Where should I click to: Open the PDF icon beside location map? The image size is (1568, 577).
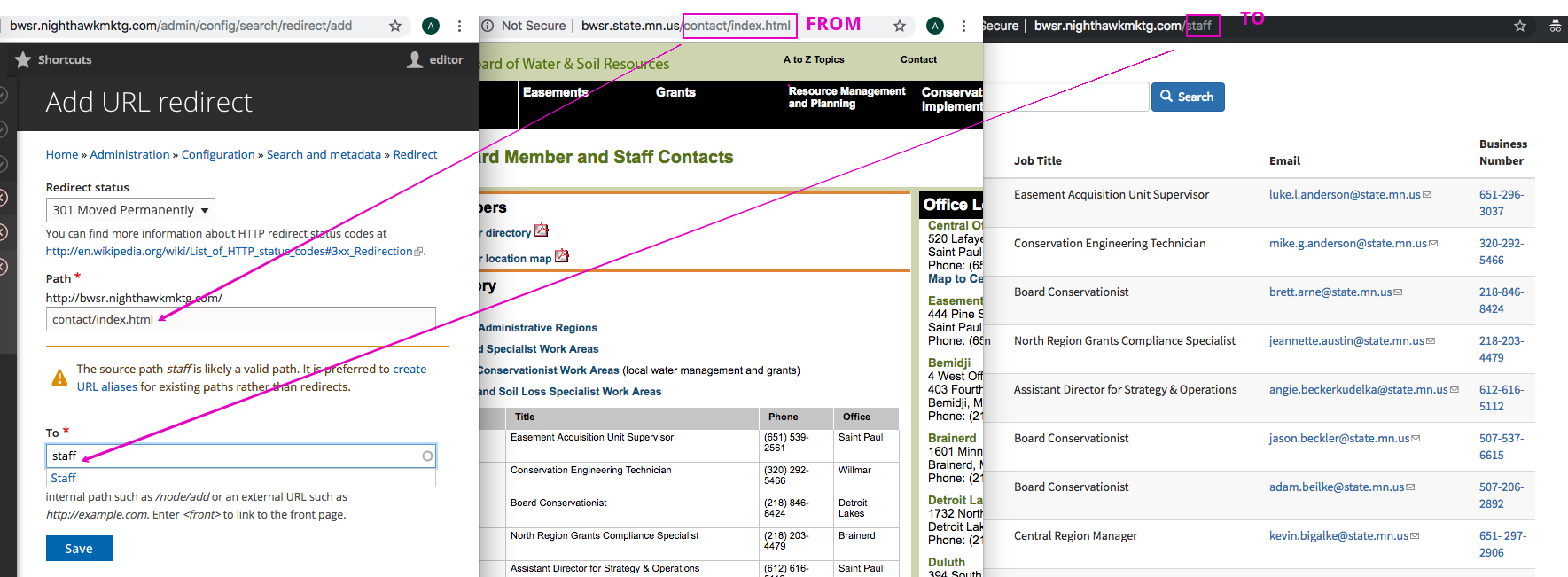[x=562, y=256]
